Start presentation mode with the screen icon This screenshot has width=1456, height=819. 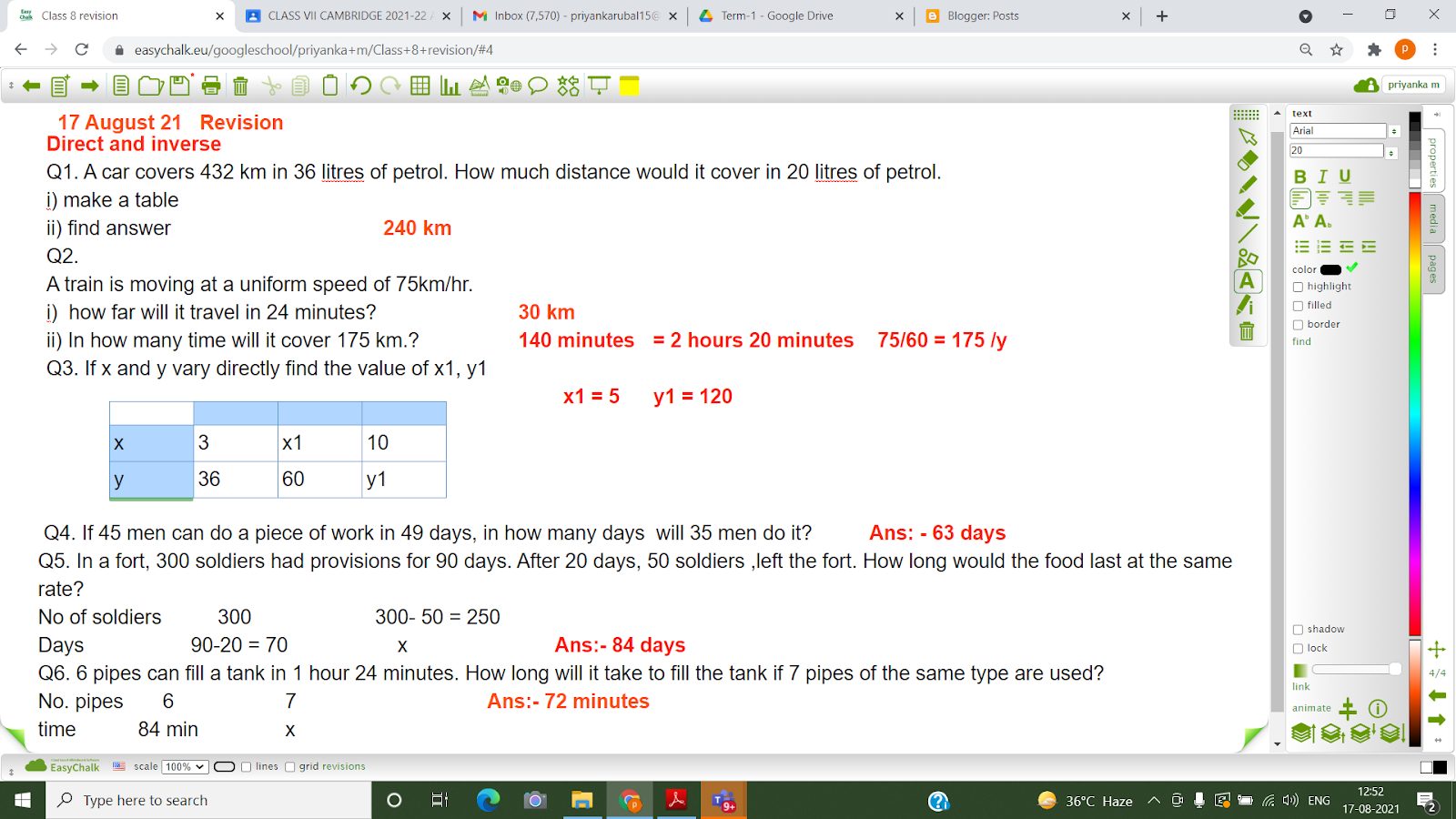[x=599, y=86]
